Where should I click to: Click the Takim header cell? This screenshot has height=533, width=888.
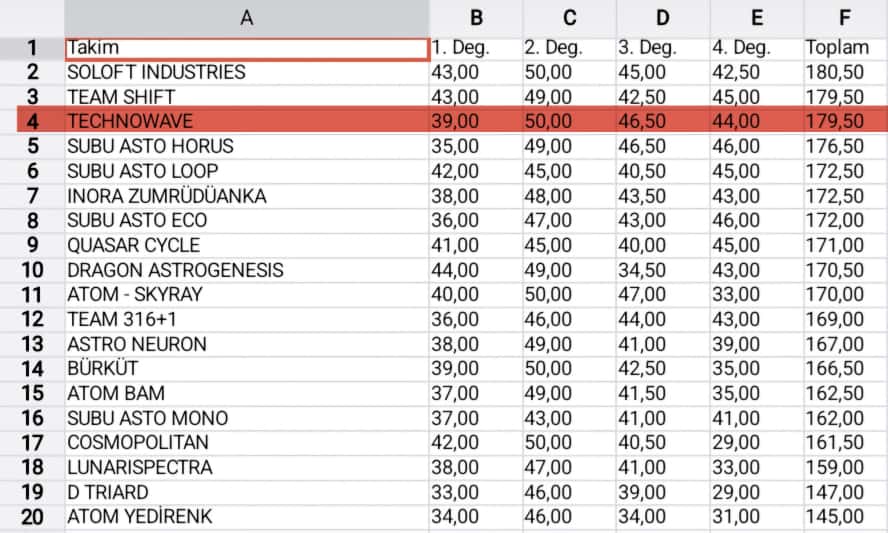coord(246,47)
